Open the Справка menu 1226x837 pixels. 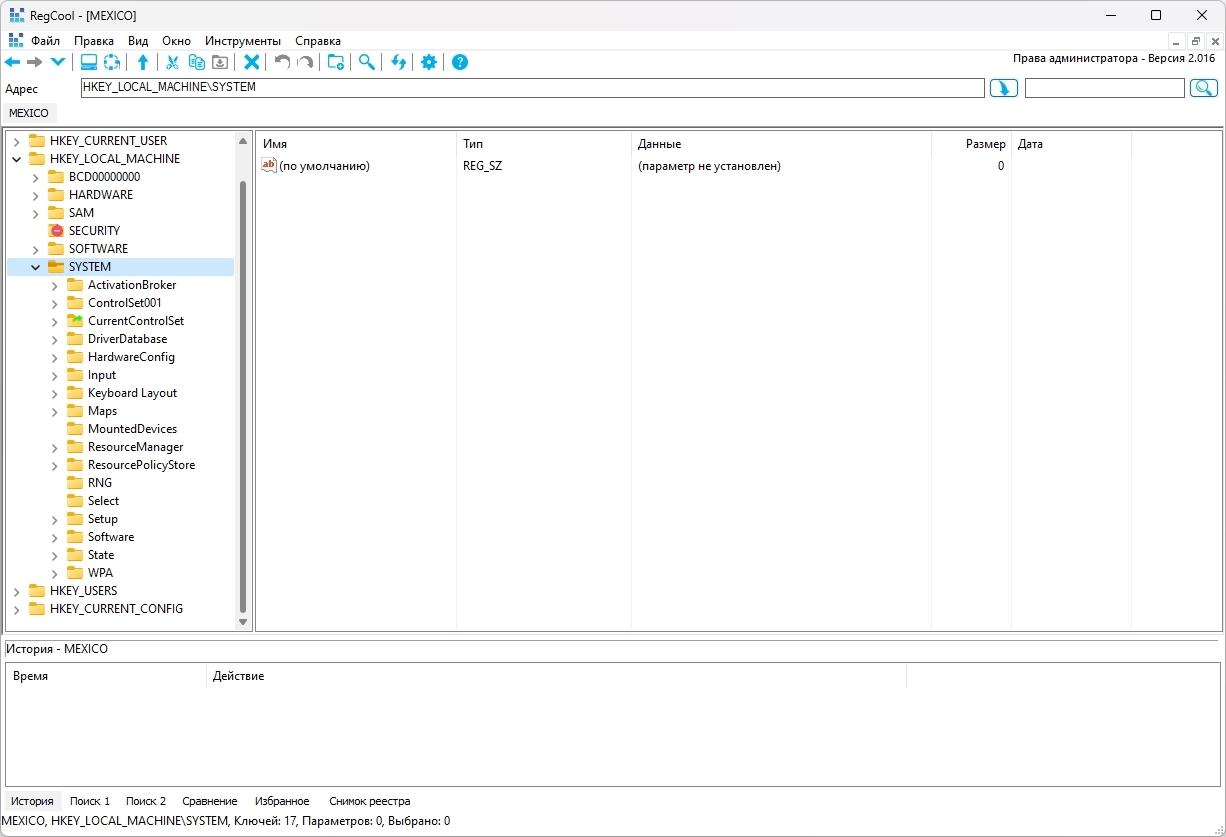pos(318,41)
